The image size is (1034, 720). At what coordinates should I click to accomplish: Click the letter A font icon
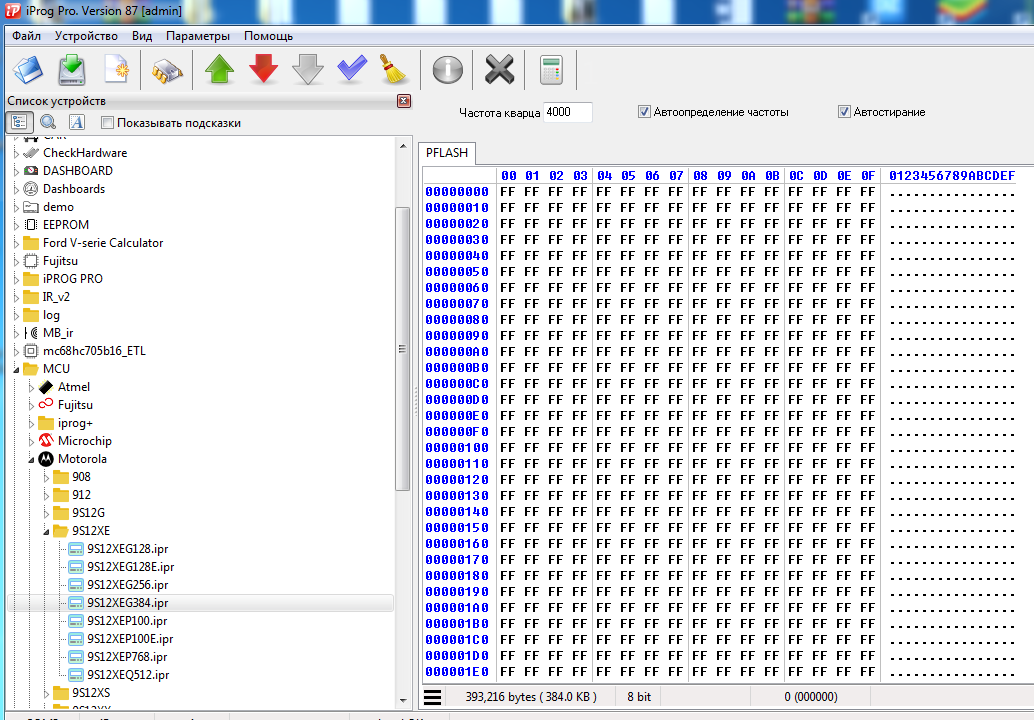click(x=76, y=122)
